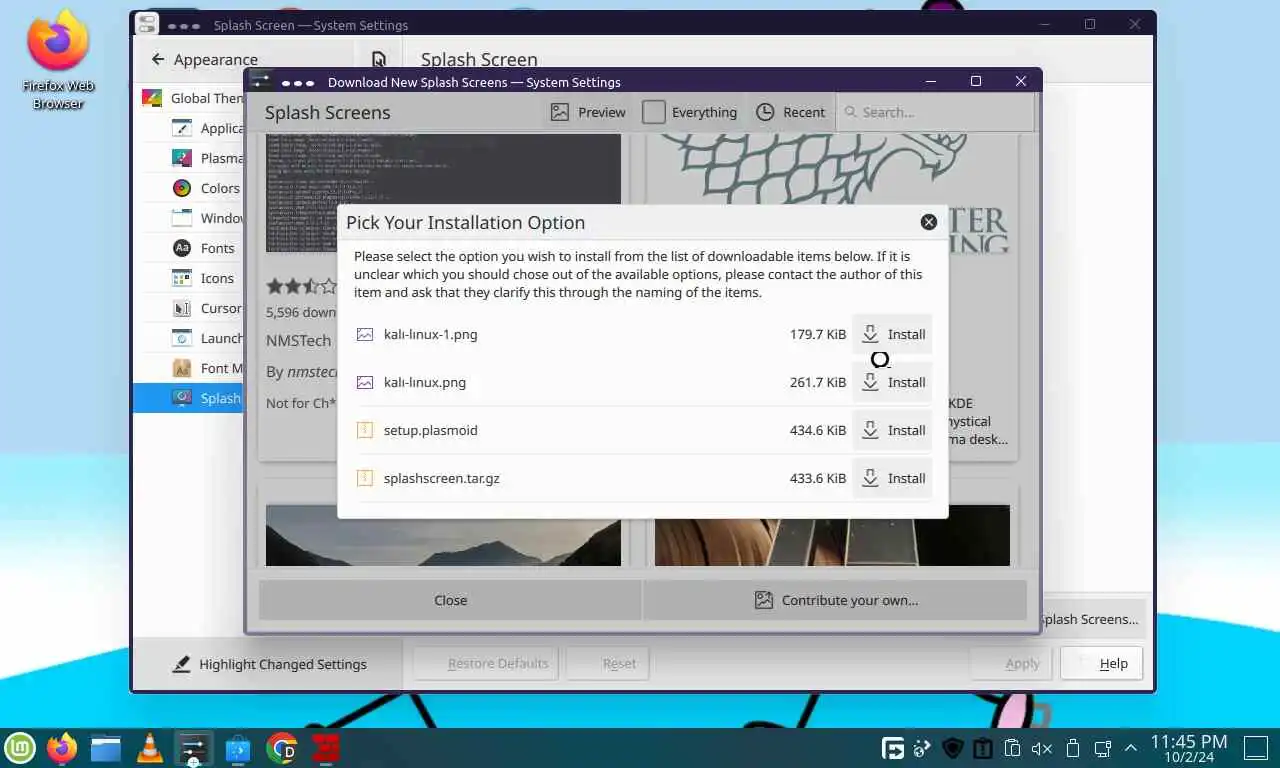Open Plasma Style settings icon
Screen dimensions: 1280x768
click(x=182, y=158)
